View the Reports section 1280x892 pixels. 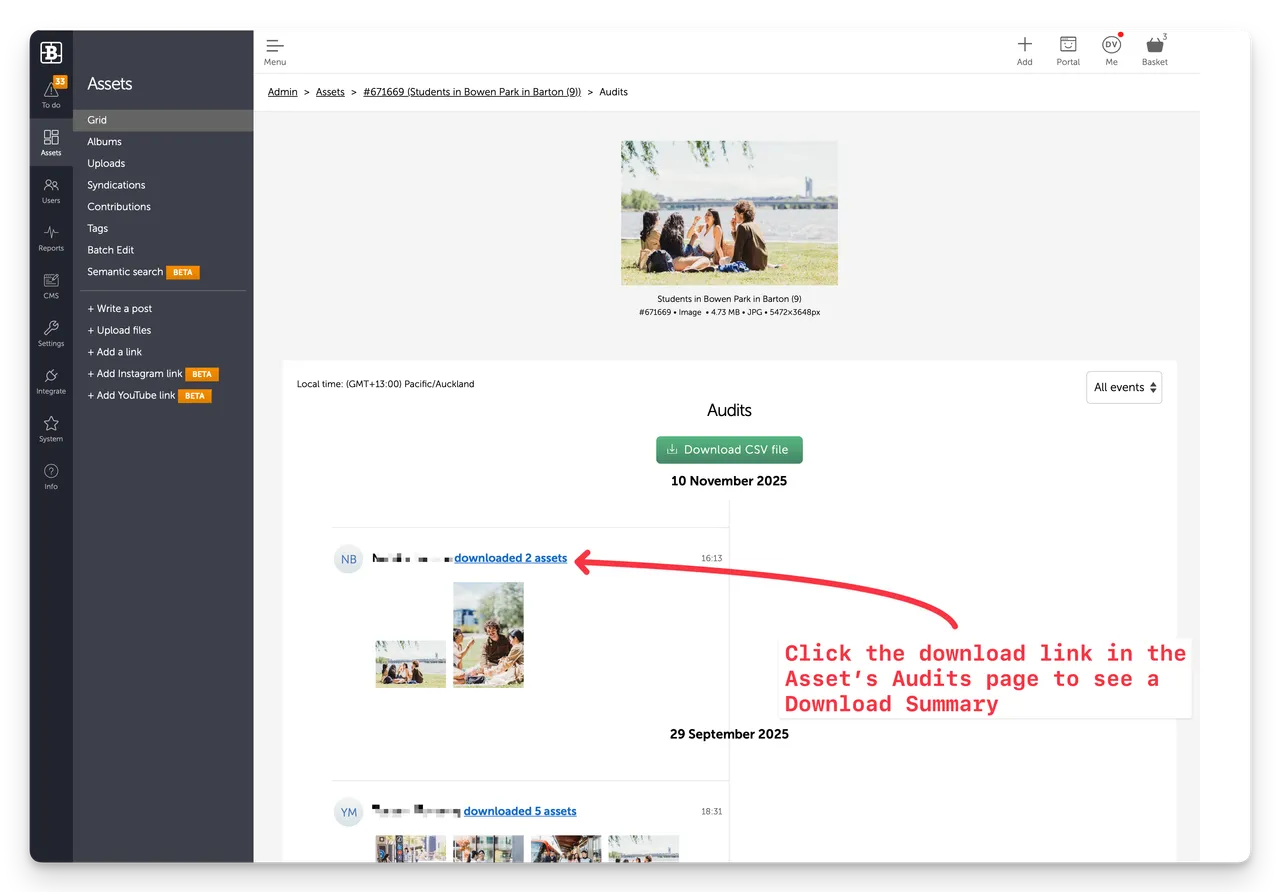coord(51,236)
